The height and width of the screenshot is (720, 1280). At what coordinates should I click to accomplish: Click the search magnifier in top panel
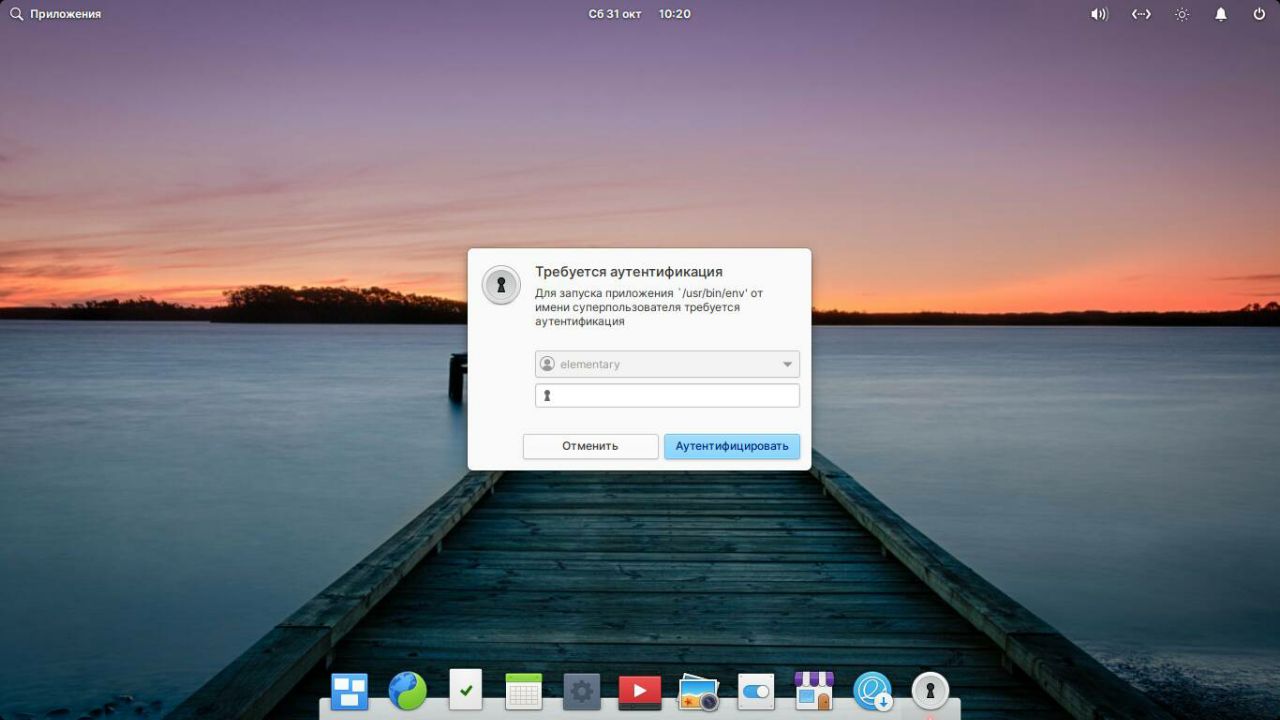tap(16, 14)
